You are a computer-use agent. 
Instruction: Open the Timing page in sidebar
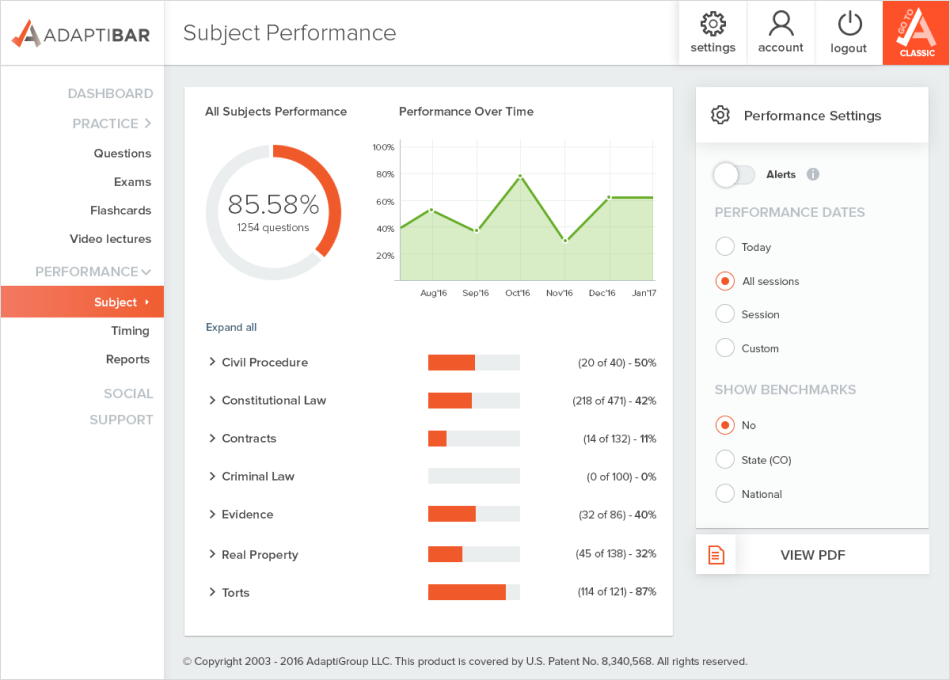point(130,330)
